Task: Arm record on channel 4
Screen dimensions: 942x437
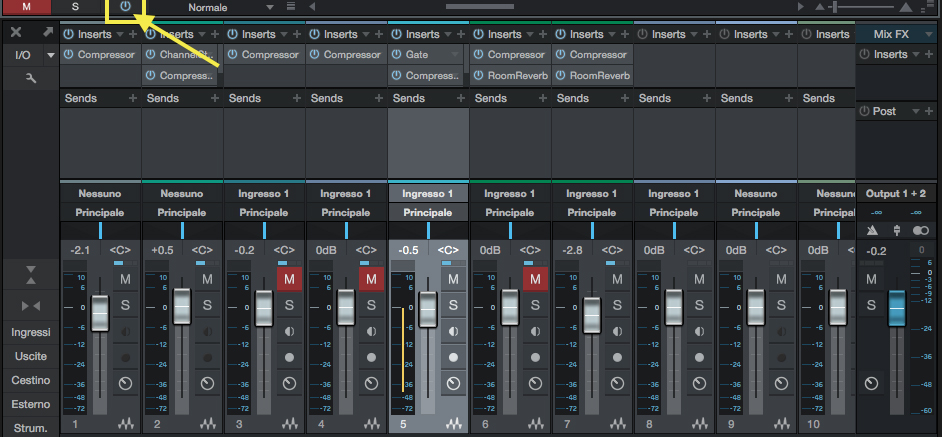Action: tap(372, 357)
